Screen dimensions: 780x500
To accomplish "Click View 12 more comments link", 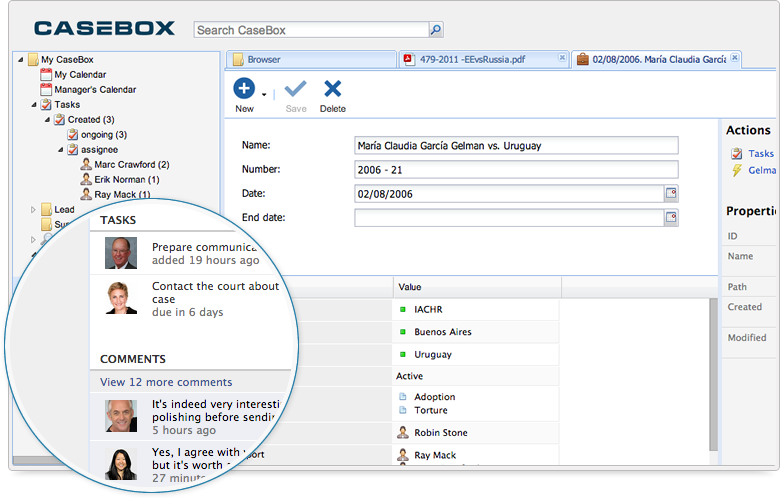I will (166, 382).
